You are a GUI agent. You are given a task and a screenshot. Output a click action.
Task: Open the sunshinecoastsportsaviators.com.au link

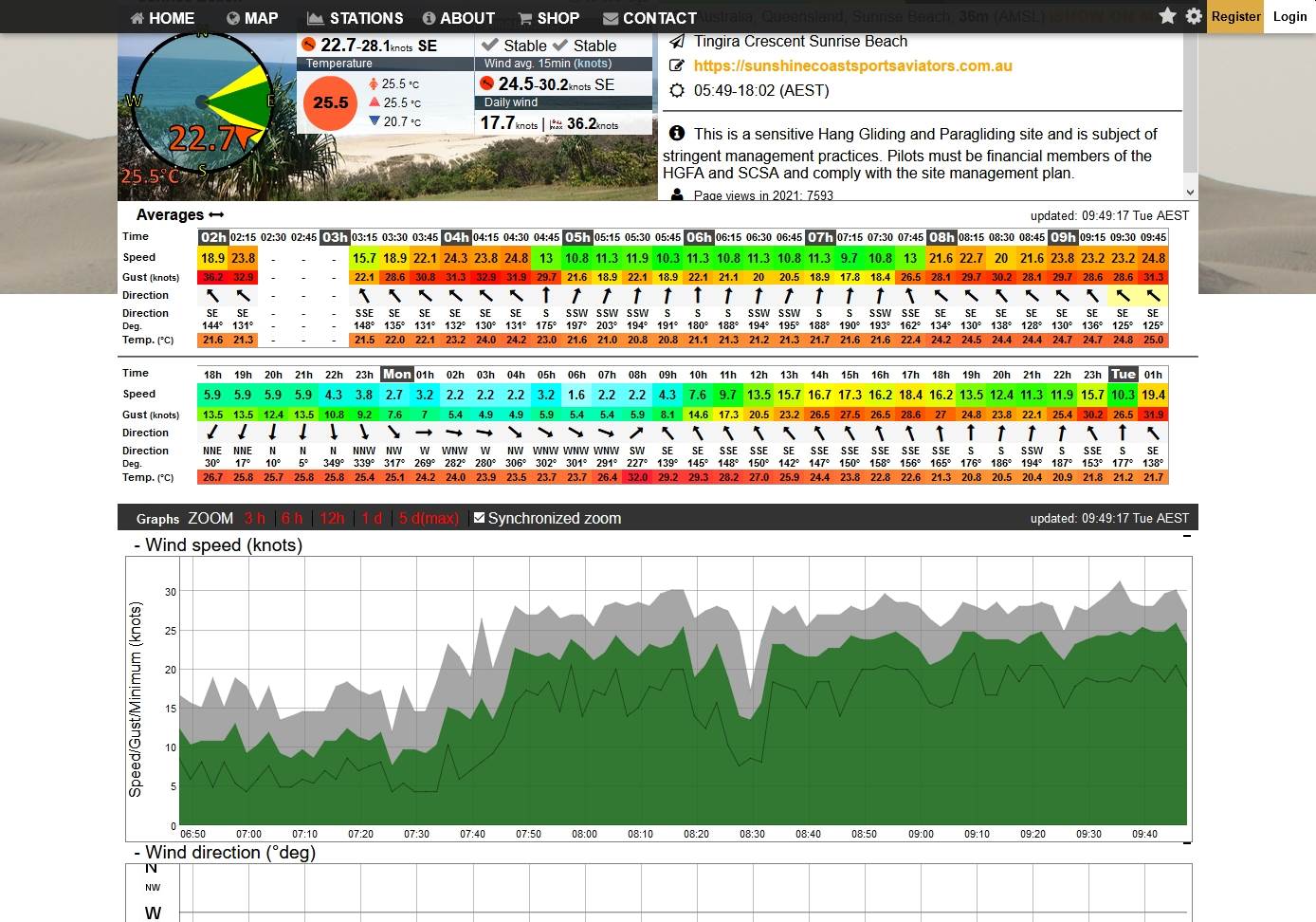852,66
